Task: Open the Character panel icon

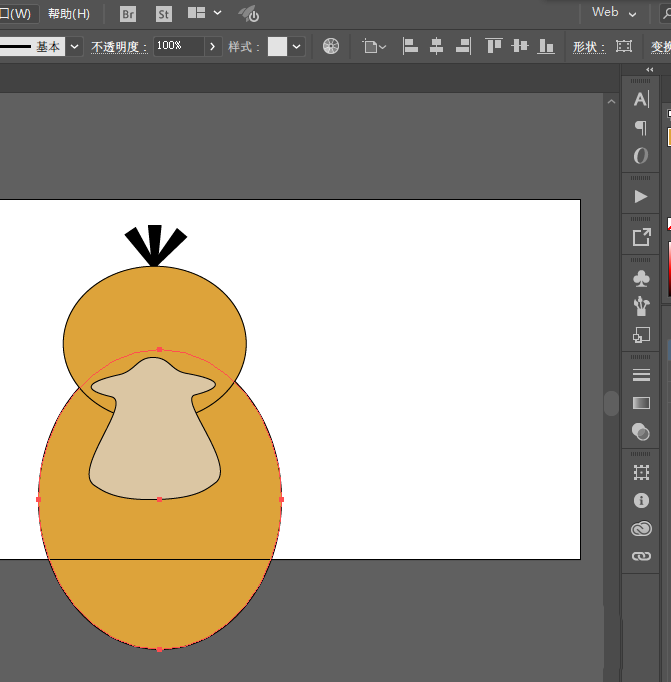Action: pos(641,99)
